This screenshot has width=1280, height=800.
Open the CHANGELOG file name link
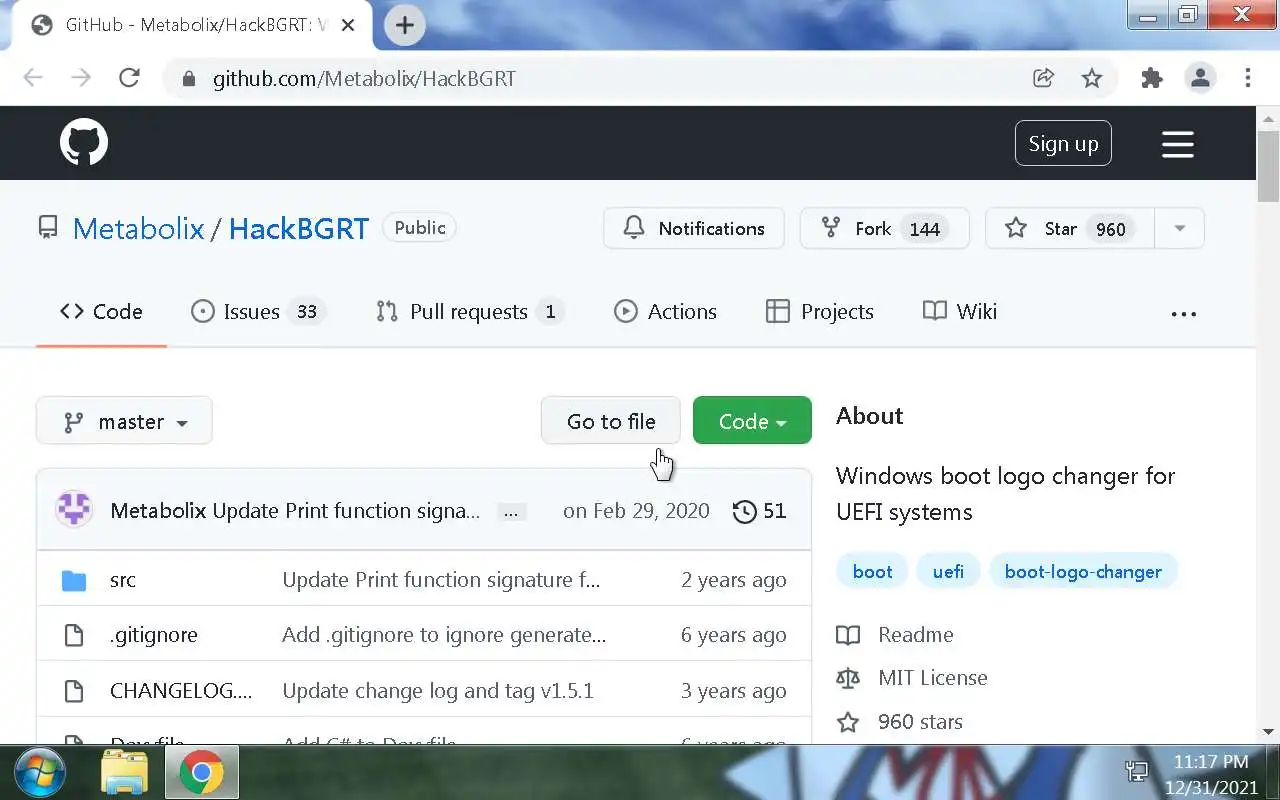[181, 691]
